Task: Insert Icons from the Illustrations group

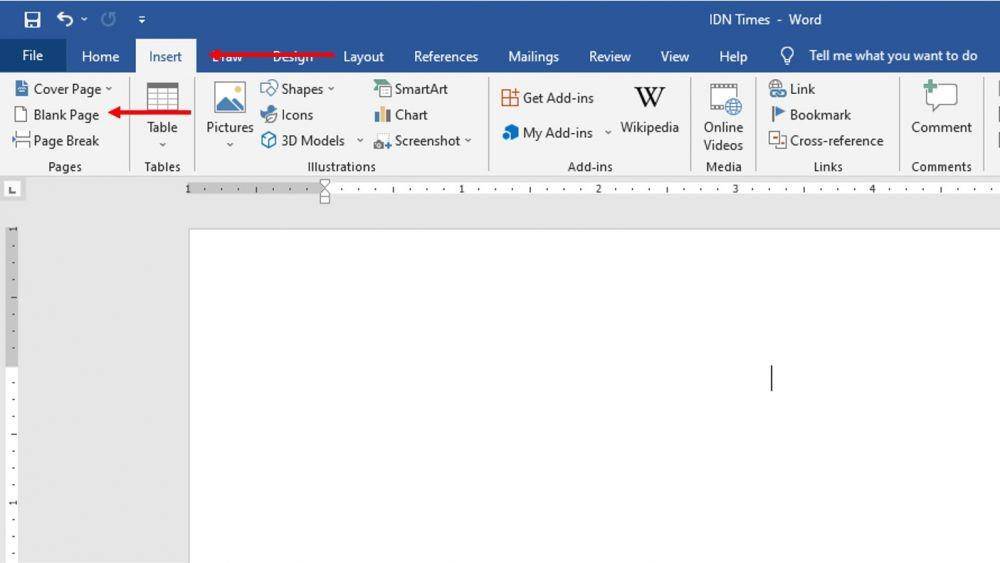Action: tap(287, 115)
